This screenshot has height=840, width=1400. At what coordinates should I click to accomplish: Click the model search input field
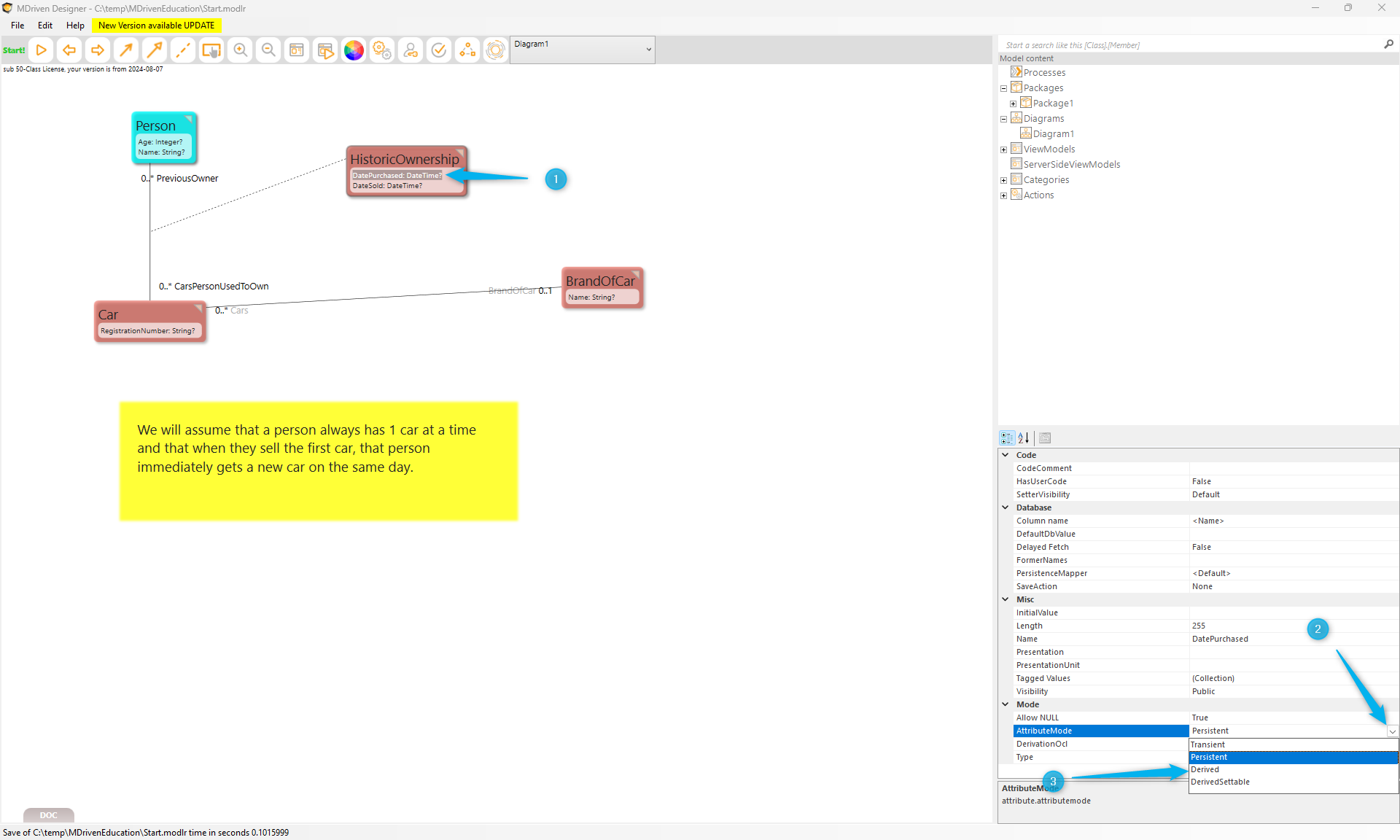[x=1189, y=45]
